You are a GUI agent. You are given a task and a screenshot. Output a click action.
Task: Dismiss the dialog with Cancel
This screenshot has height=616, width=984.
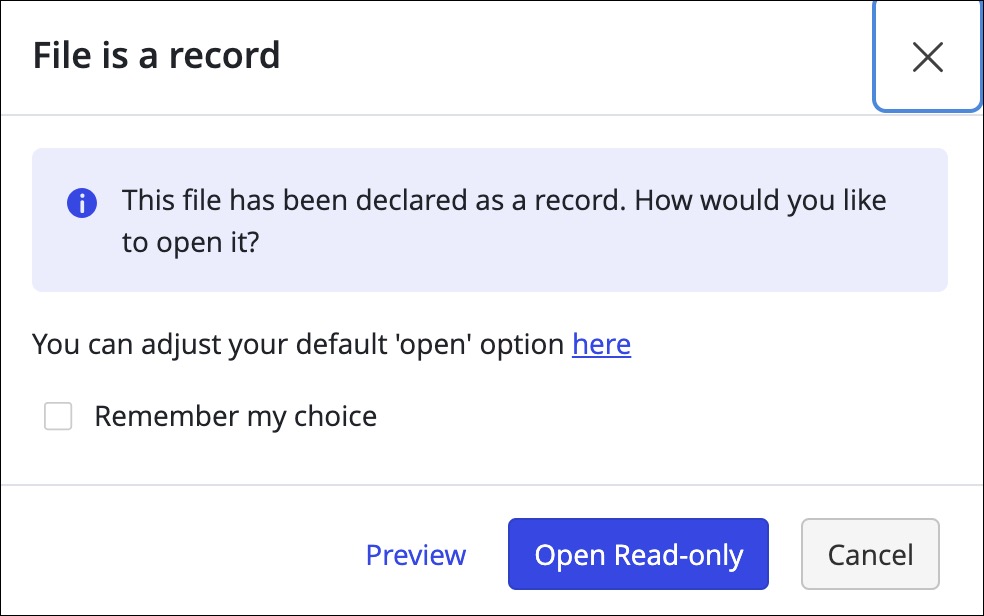(x=869, y=554)
